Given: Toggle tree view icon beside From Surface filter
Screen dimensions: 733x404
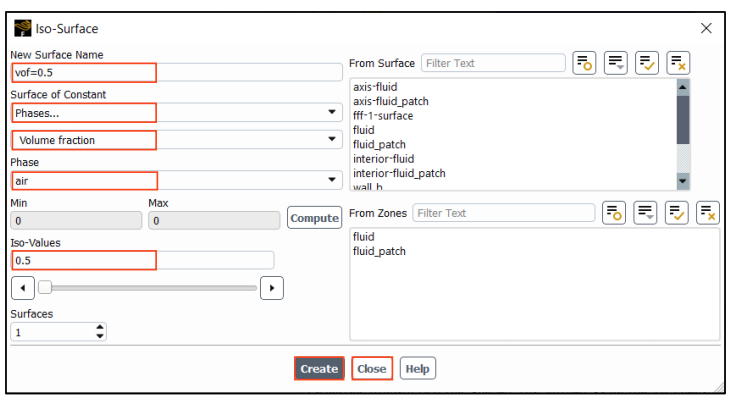Looking at the screenshot, I should pyautogui.click(x=584, y=63).
